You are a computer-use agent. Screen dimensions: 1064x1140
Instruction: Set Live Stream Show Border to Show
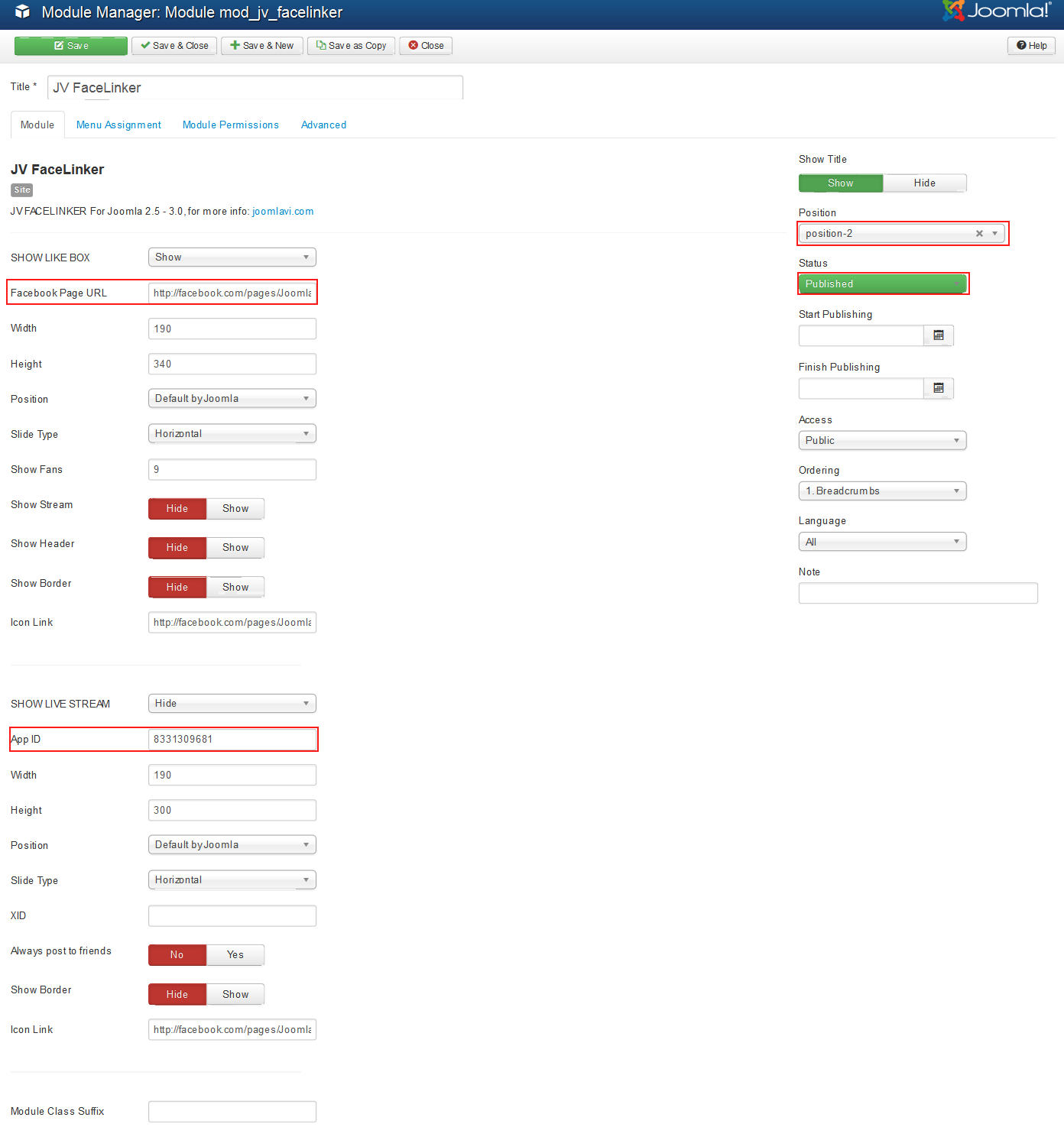pyautogui.click(x=235, y=995)
